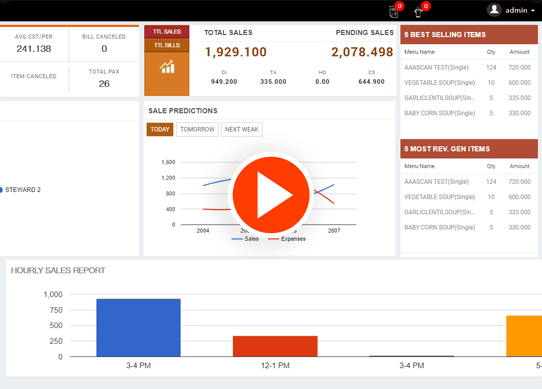Open VEGETABLE SOUP(Single) in best selling list
Viewport: 542px width, 389px height.
[x=439, y=83]
